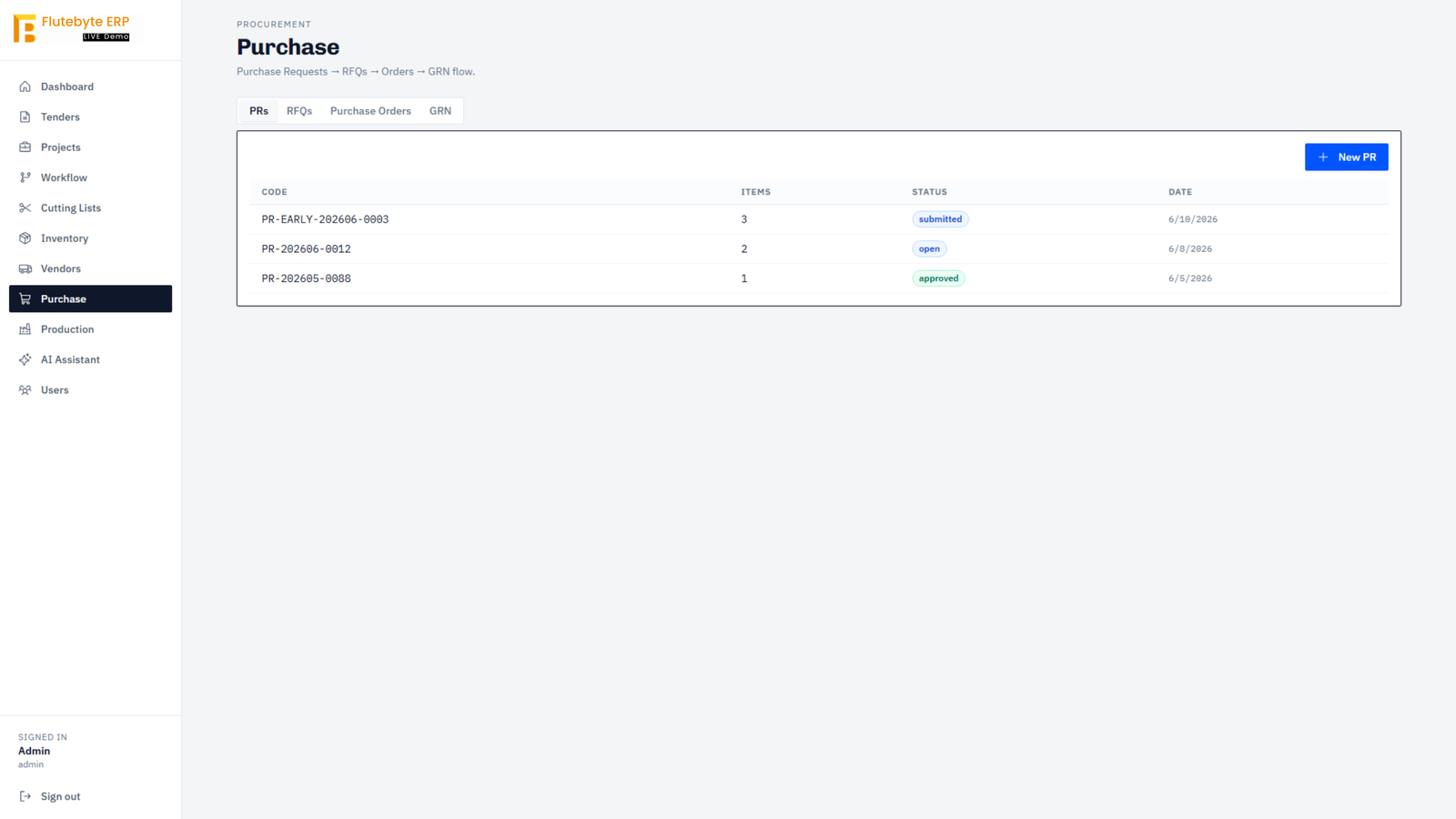Screen dimensions: 1456x819
Task: Switch to the GRN tab
Action: 440,111
